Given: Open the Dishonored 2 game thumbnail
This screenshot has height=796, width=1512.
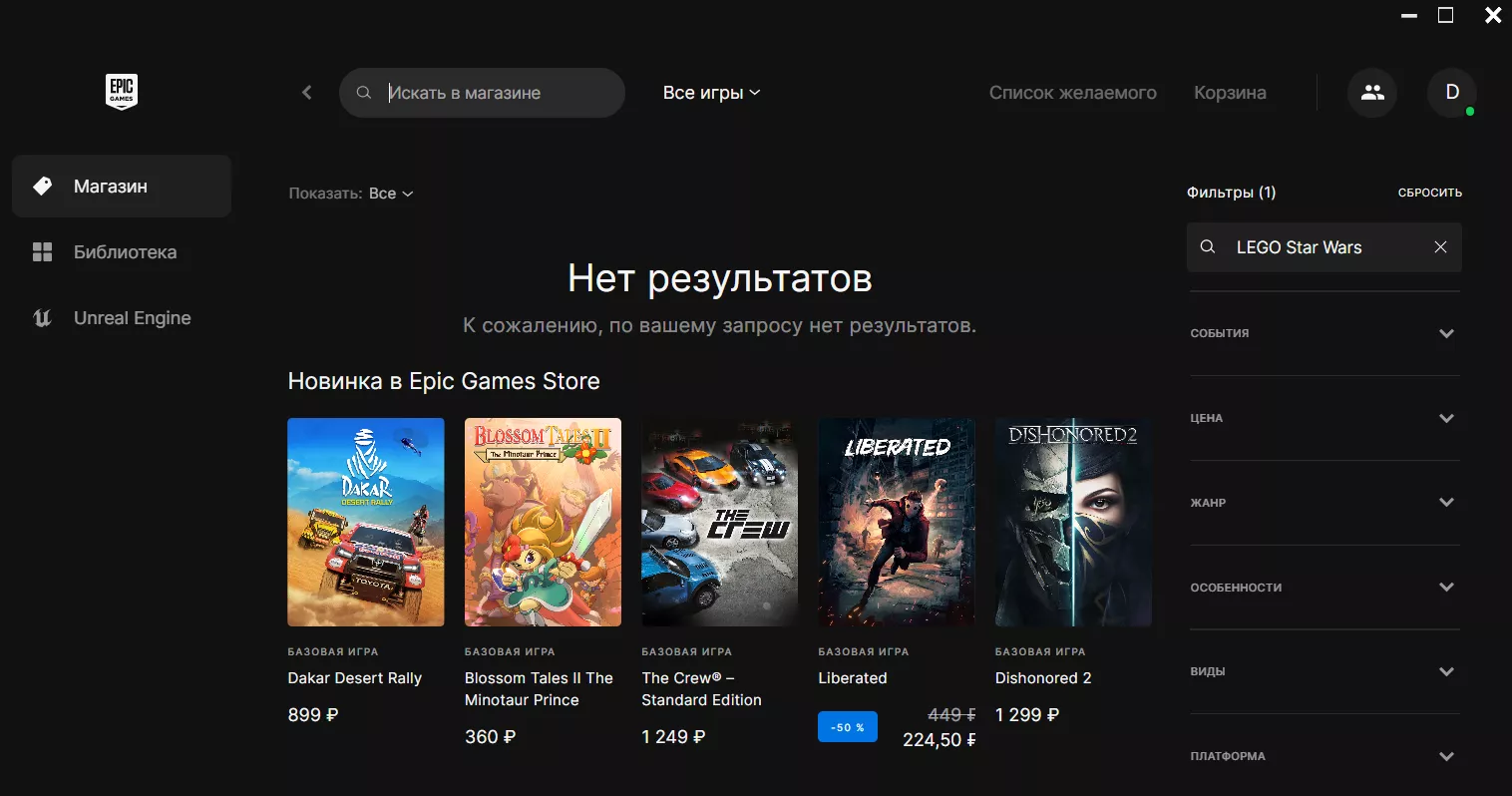Looking at the screenshot, I should pos(1073,522).
